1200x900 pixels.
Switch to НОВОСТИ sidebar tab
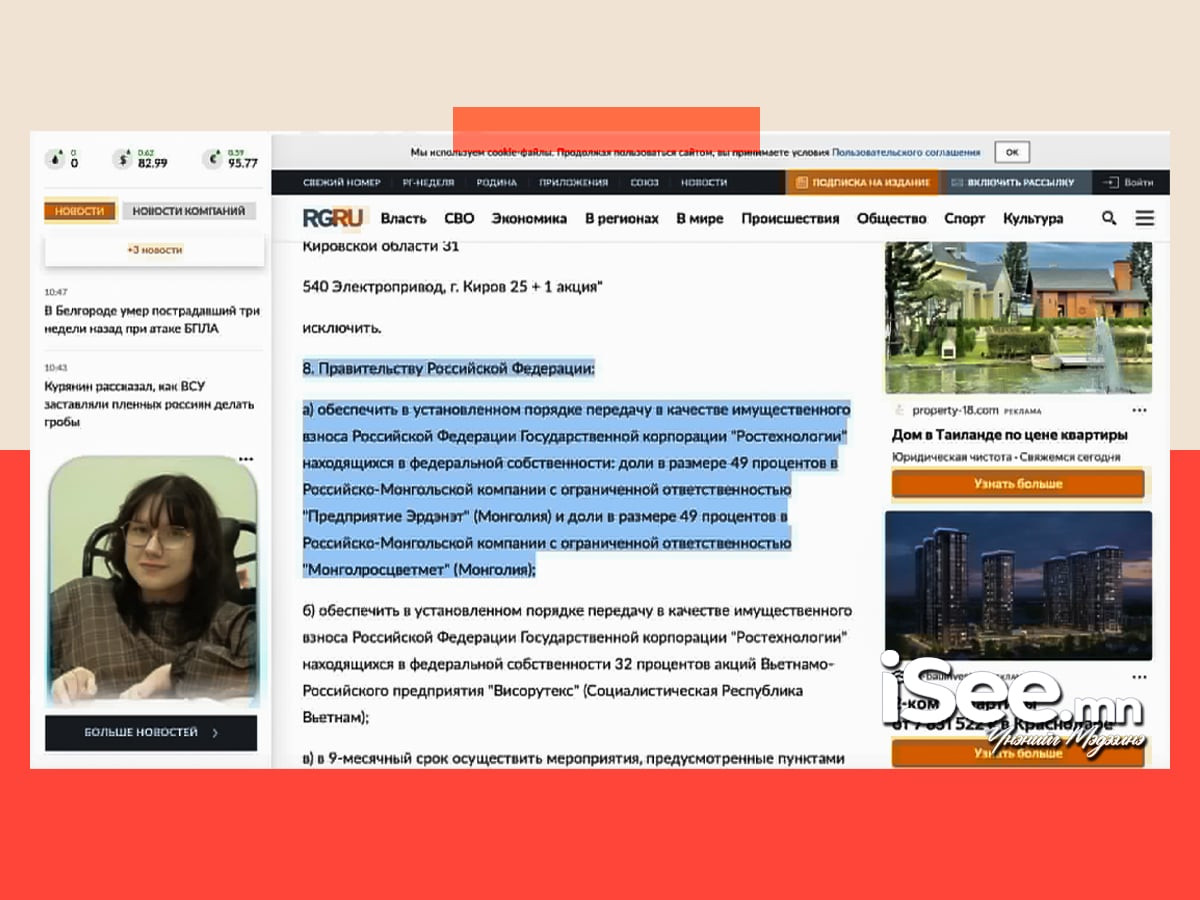click(80, 211)
